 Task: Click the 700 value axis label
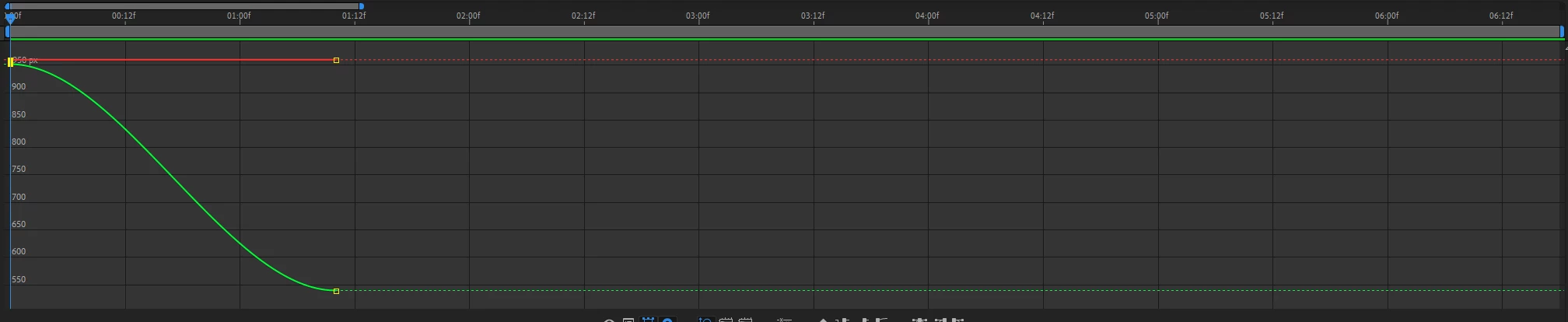[x=19, y=197]
